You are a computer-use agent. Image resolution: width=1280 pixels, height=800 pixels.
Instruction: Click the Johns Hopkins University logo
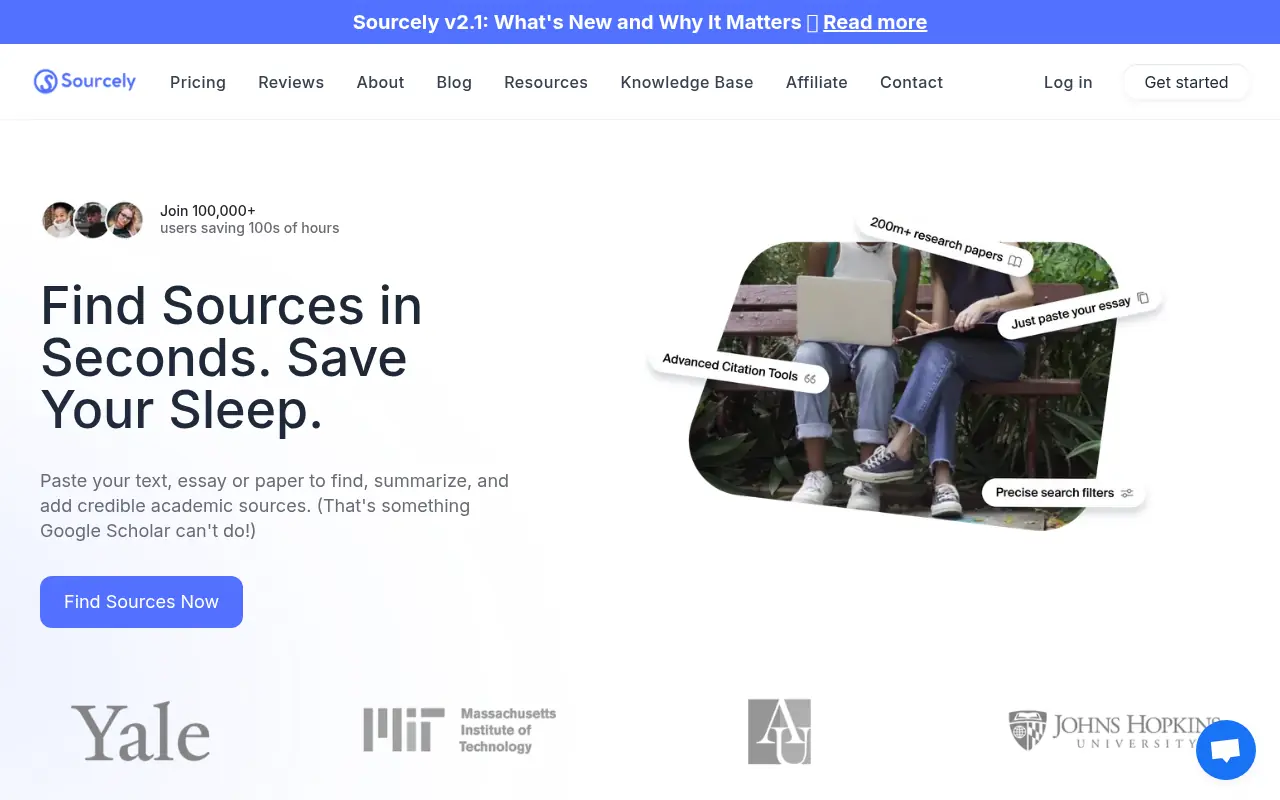click(x=1113, y=731)
